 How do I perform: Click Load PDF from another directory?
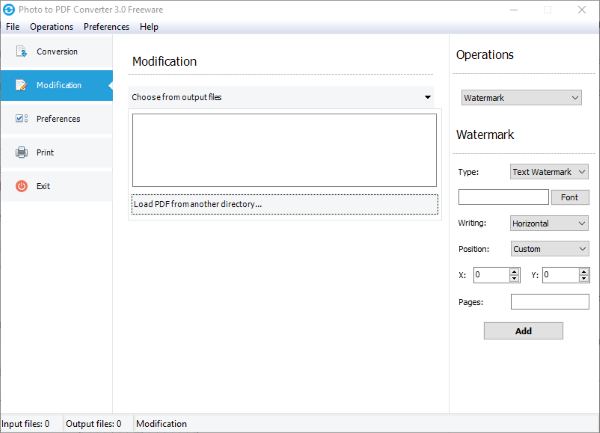click(284, 204)
